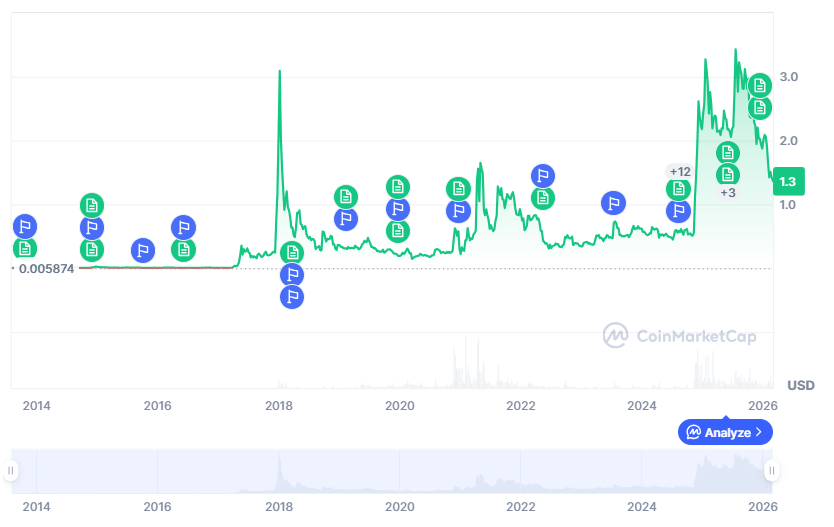
Task: Select the flag marker between the 2020 document markers
Action: [x=398, y=209]
